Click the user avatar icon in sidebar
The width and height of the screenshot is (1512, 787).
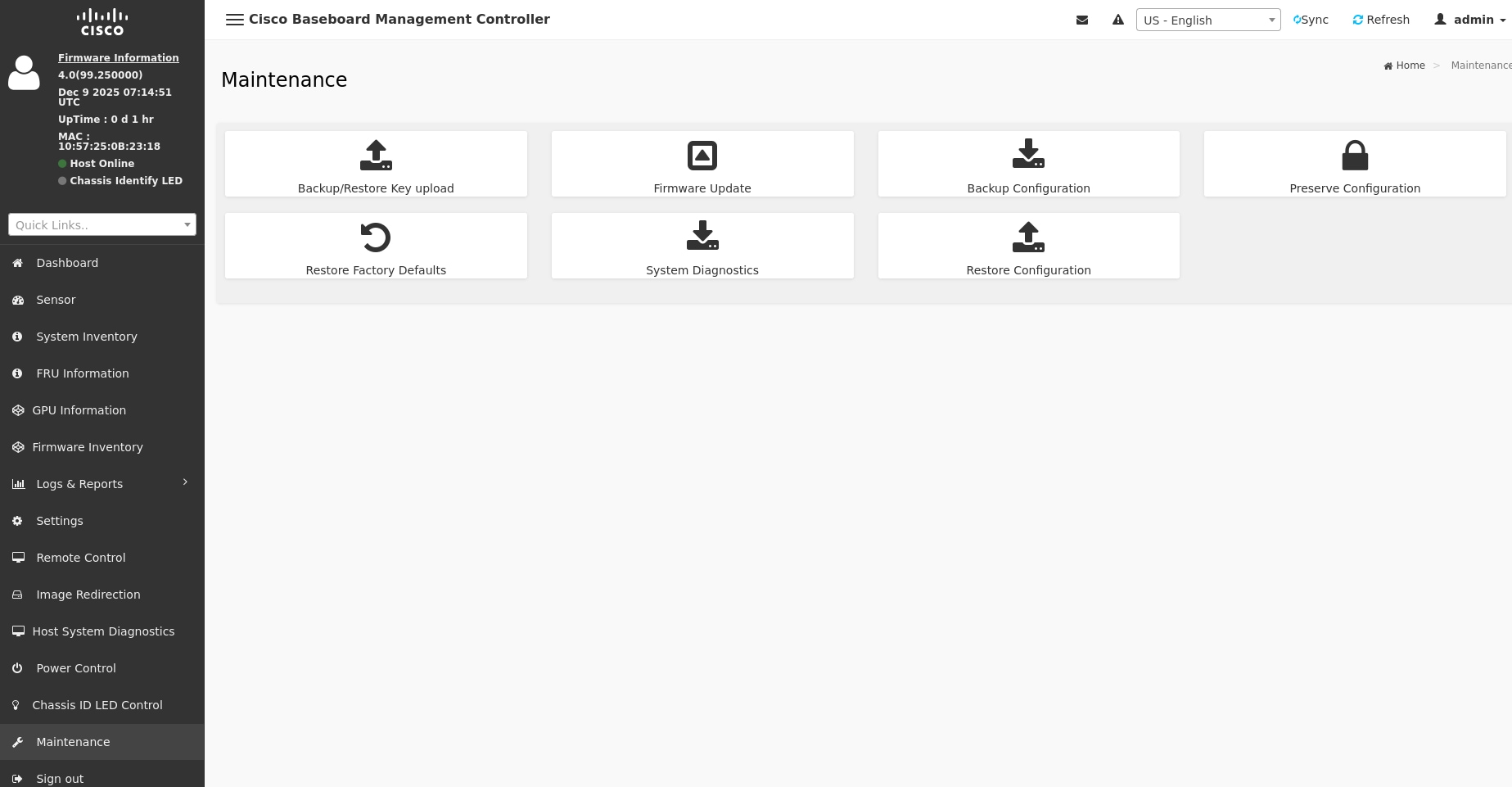(x=24, y=73)
